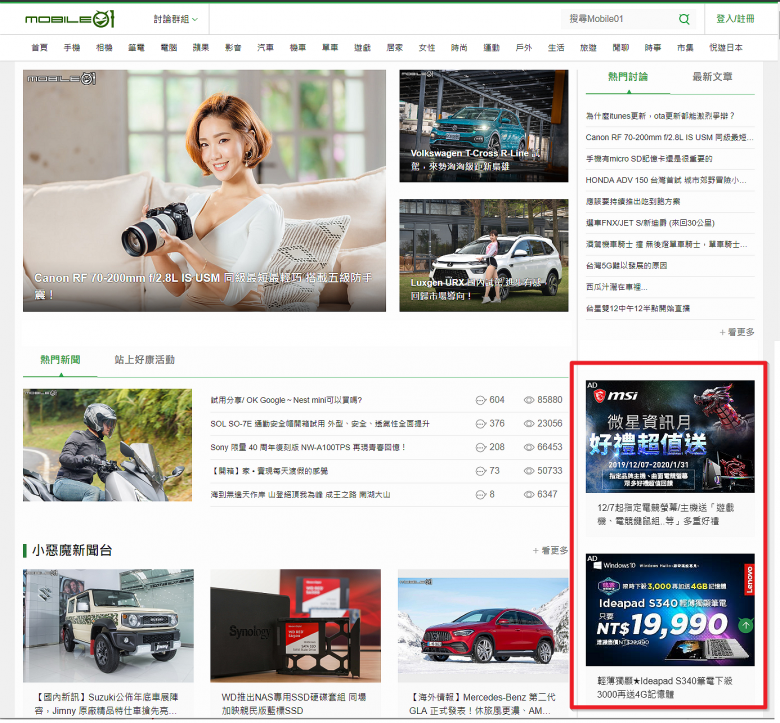Screen dimensions: 780x723
Task: Click the green search magnifier icon
Action: (x=684, y=19)
